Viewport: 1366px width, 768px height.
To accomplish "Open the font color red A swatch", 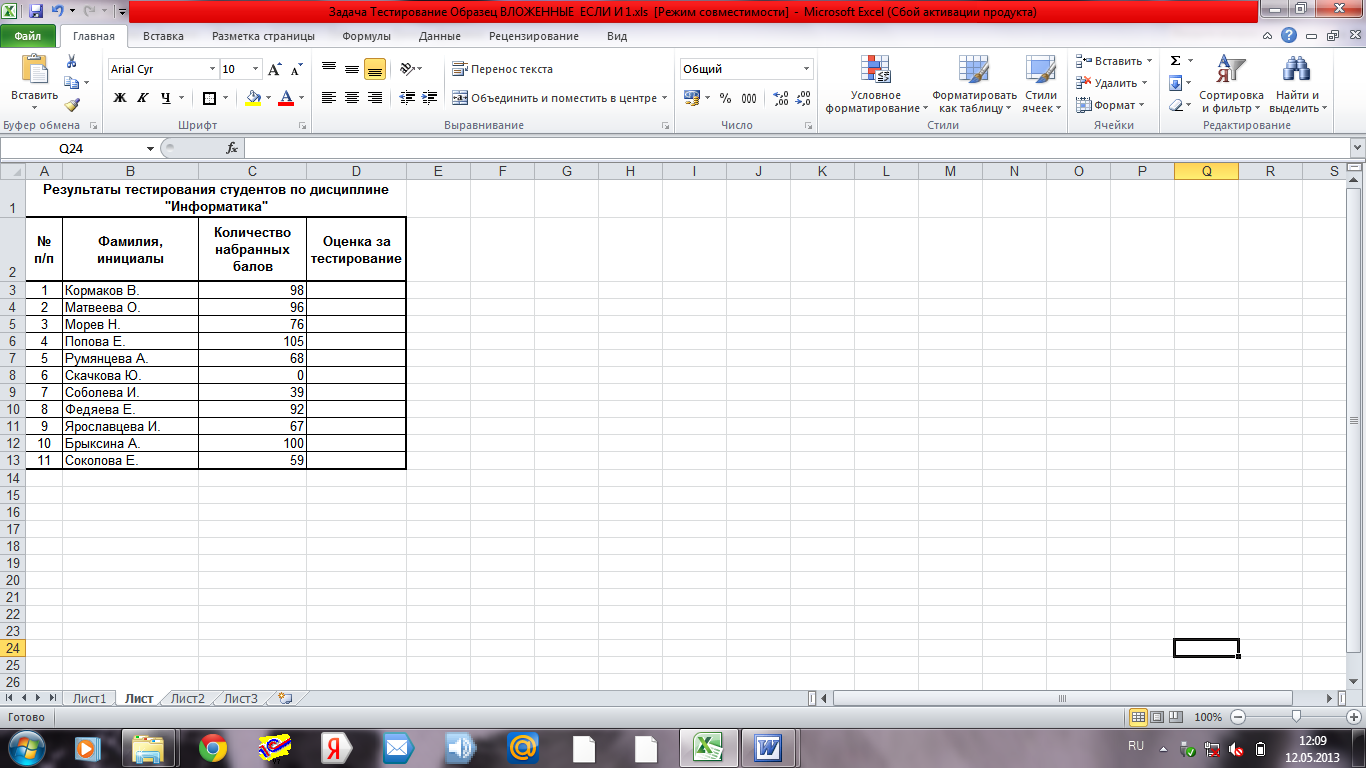I will pyautogui.click(x=287, y=98).
